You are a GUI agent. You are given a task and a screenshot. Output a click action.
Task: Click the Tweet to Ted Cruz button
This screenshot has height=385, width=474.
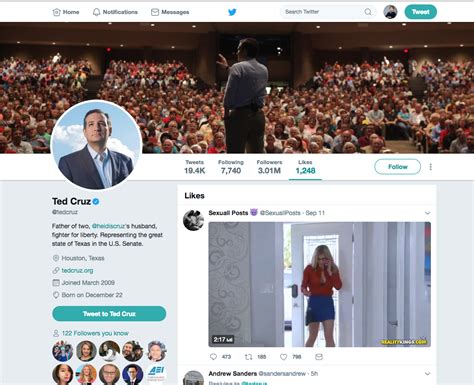coord(109,314)
